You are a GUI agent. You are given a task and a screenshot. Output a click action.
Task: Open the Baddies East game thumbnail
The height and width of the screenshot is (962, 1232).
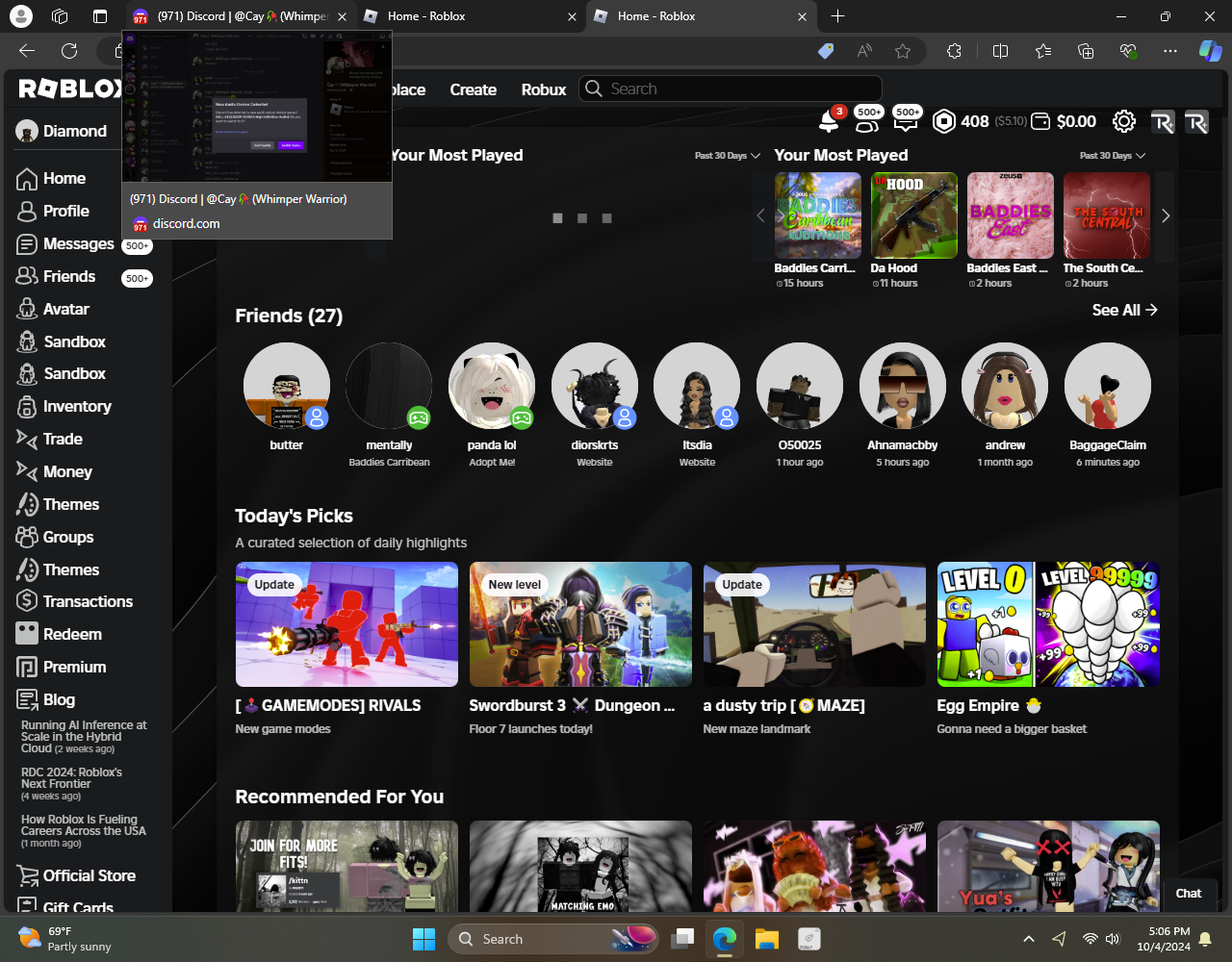(1011, 215)
